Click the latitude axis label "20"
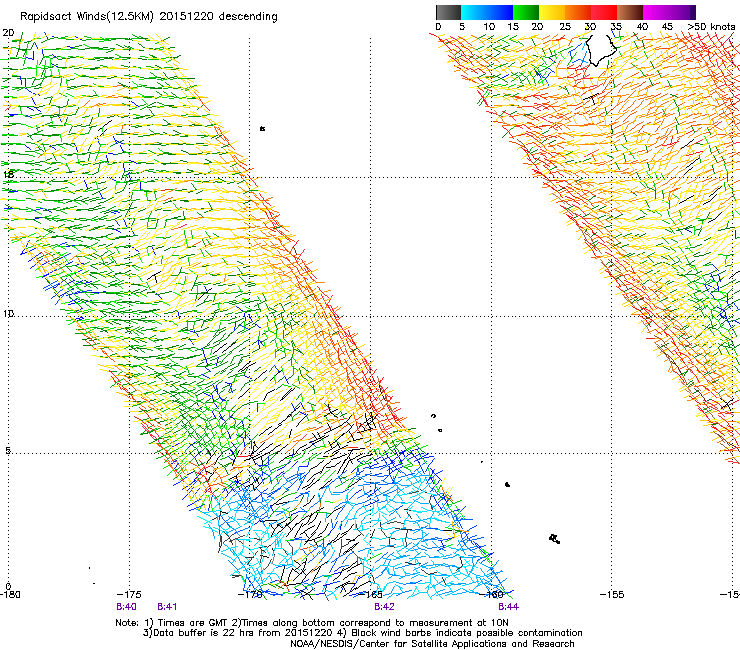Screen dimensions: 740x650 [8, 33]
